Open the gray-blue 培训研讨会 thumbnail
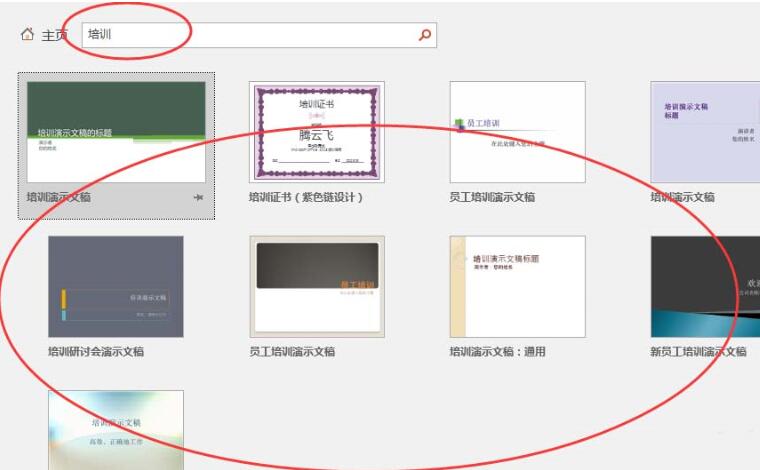Screen dimensions: 760x470 click(x=116, y=286)
